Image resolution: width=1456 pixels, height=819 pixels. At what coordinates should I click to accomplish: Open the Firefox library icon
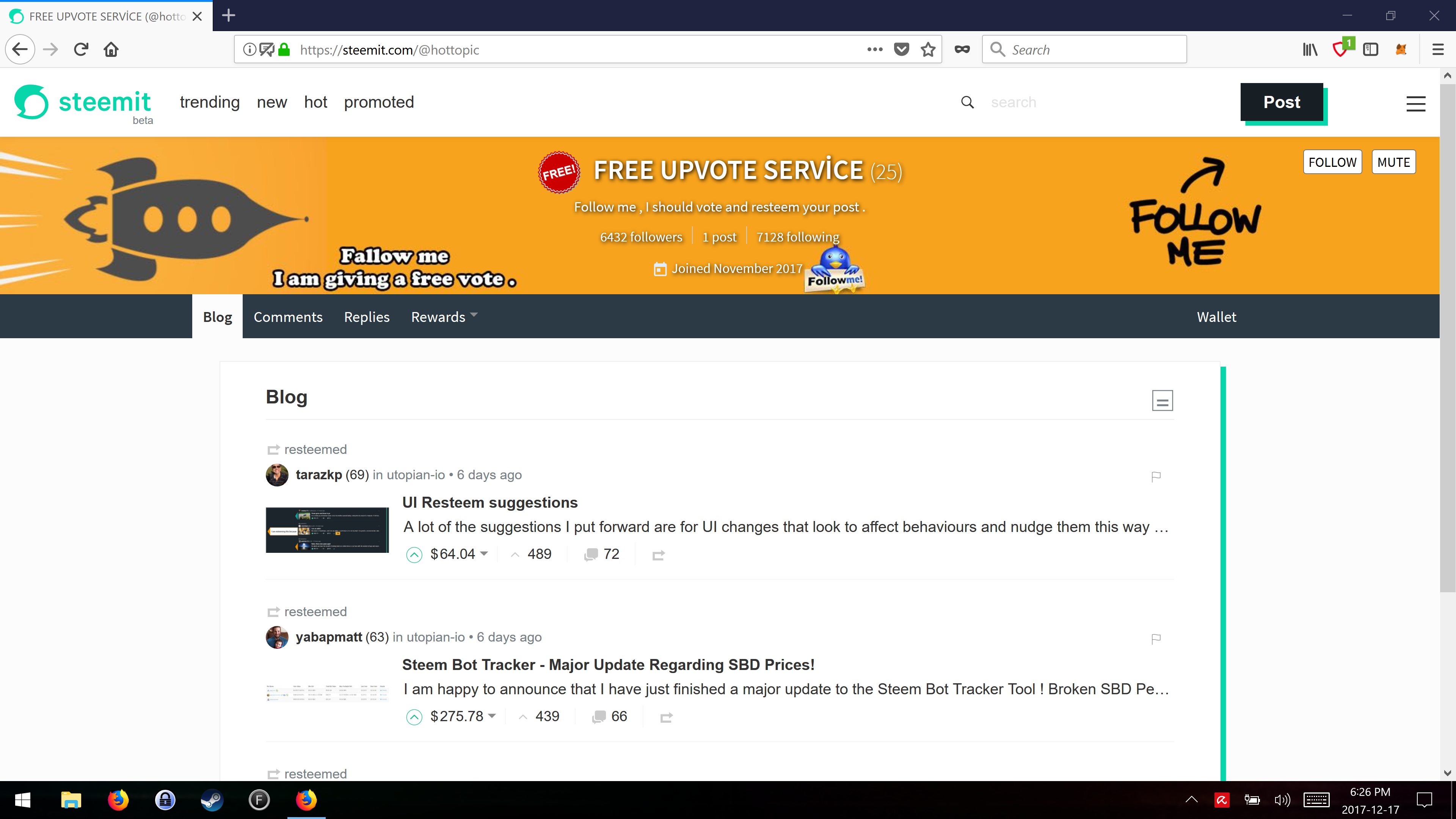click(x=1310, y=50)
